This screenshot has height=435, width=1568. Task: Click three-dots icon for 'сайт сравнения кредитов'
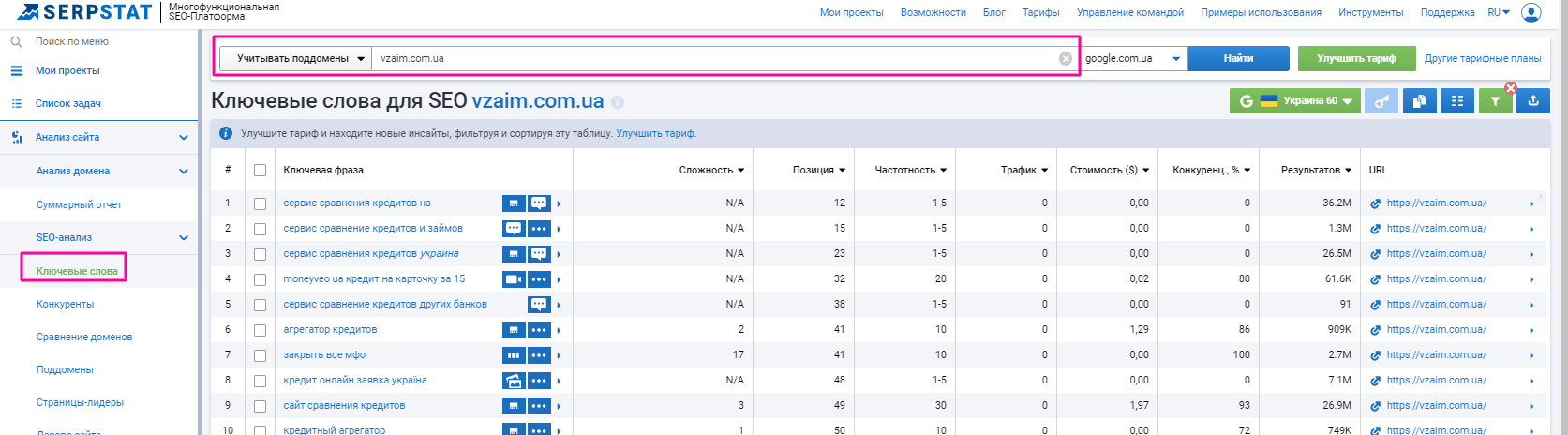click(539, 405)
